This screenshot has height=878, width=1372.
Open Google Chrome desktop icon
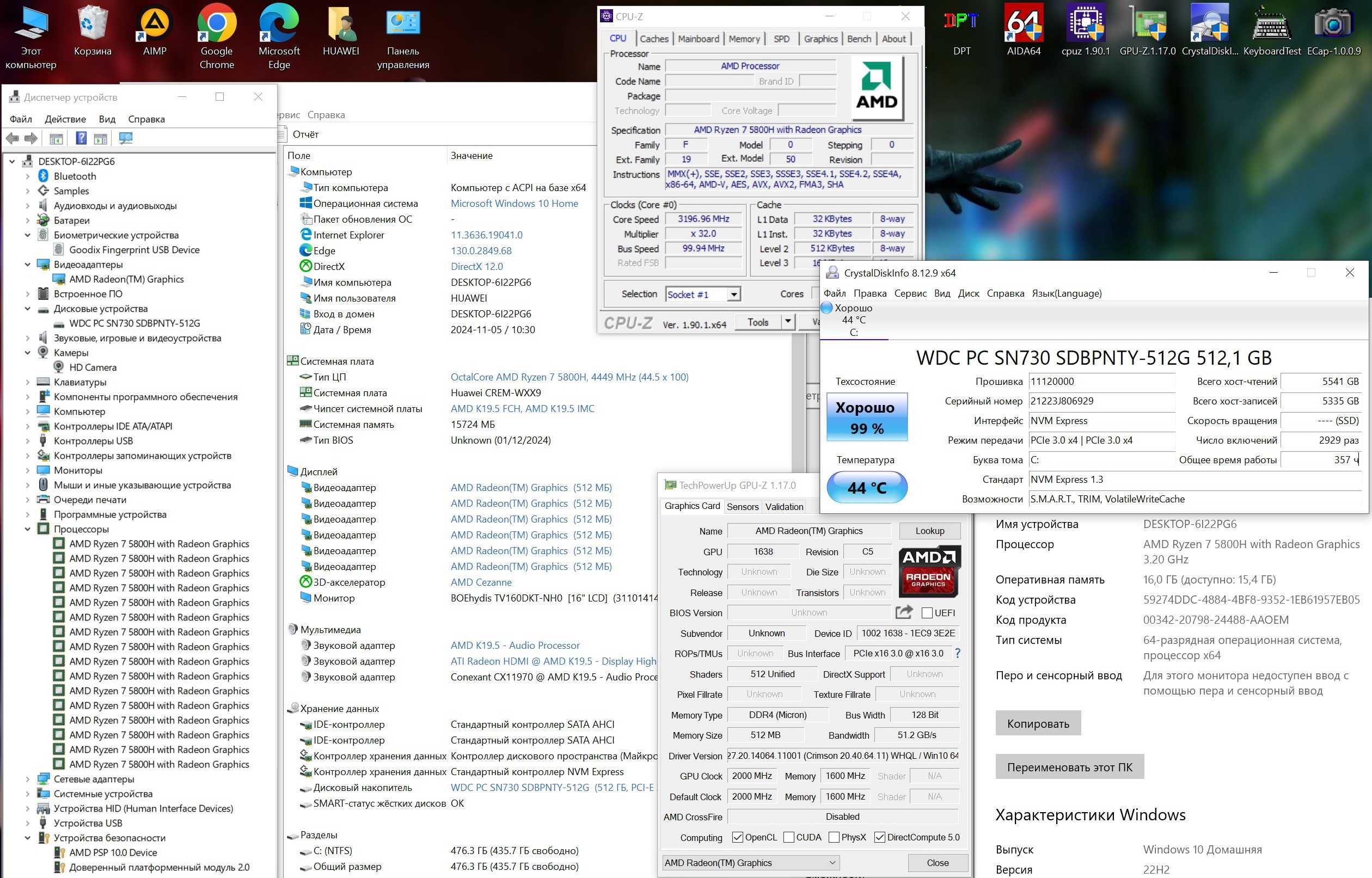(217, 35)
